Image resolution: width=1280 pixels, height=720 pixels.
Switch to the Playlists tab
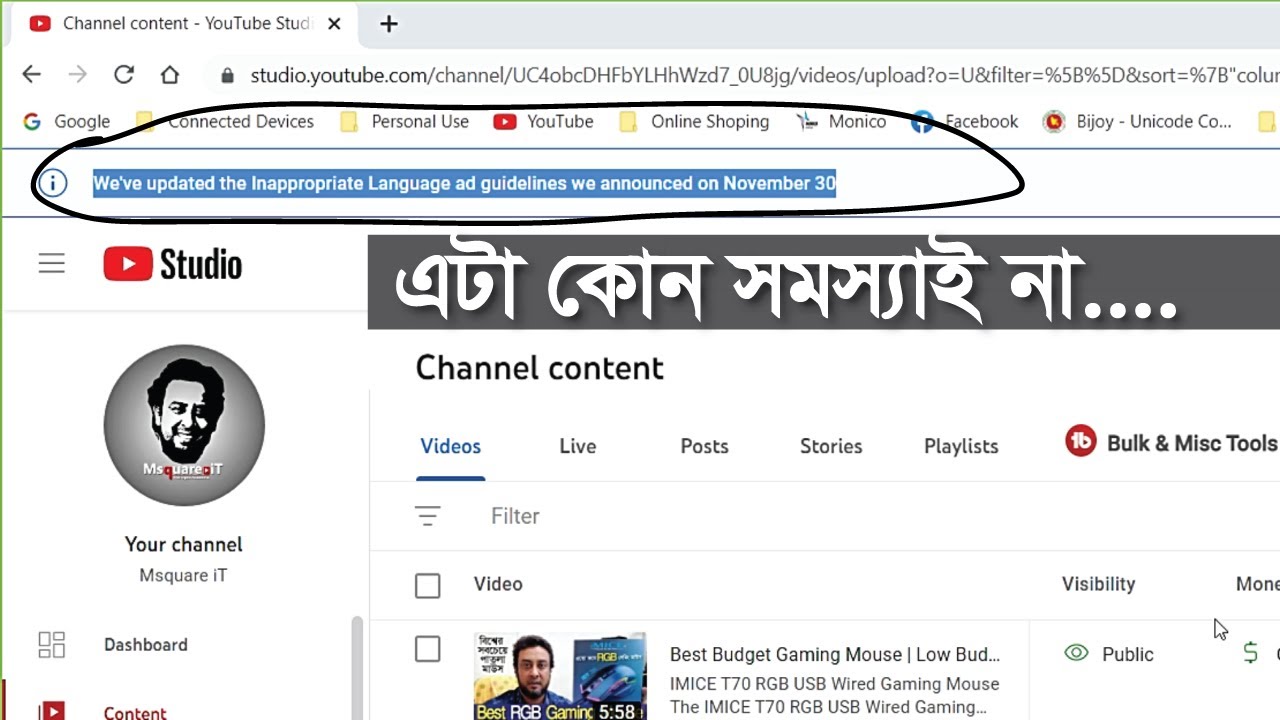coord(961,446)
